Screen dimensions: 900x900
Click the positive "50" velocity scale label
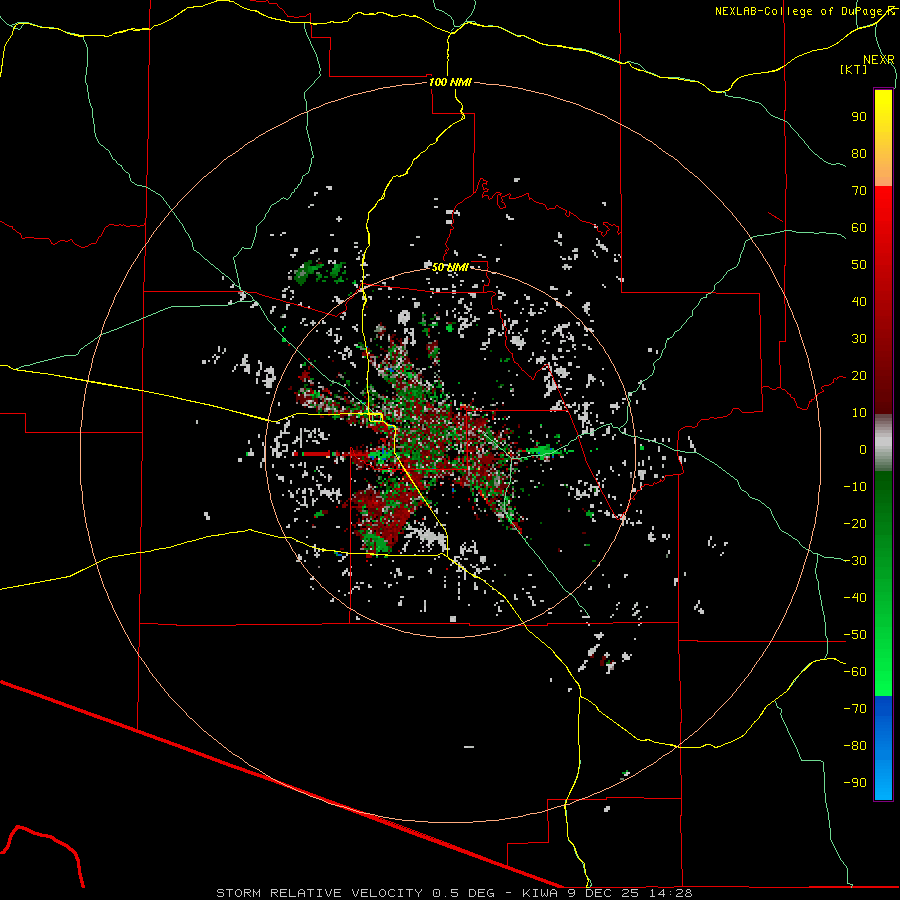click(x=859, y=265)
